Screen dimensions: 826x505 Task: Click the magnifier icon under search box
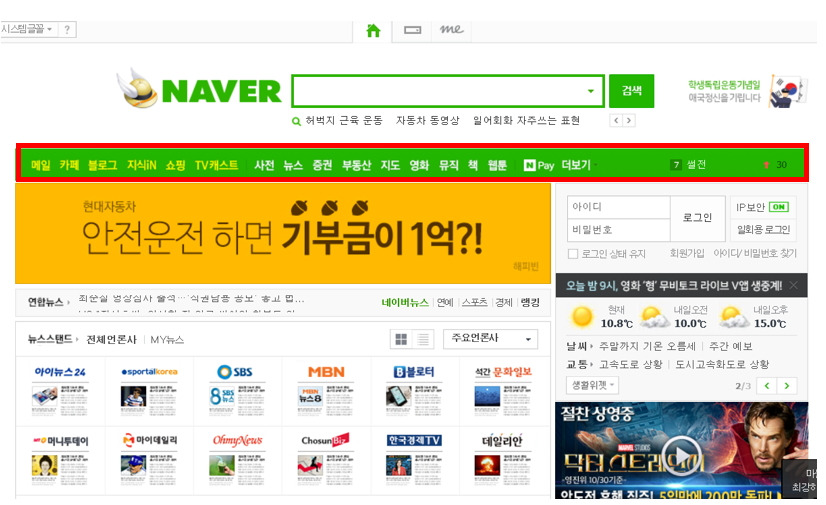pos(296,121)
